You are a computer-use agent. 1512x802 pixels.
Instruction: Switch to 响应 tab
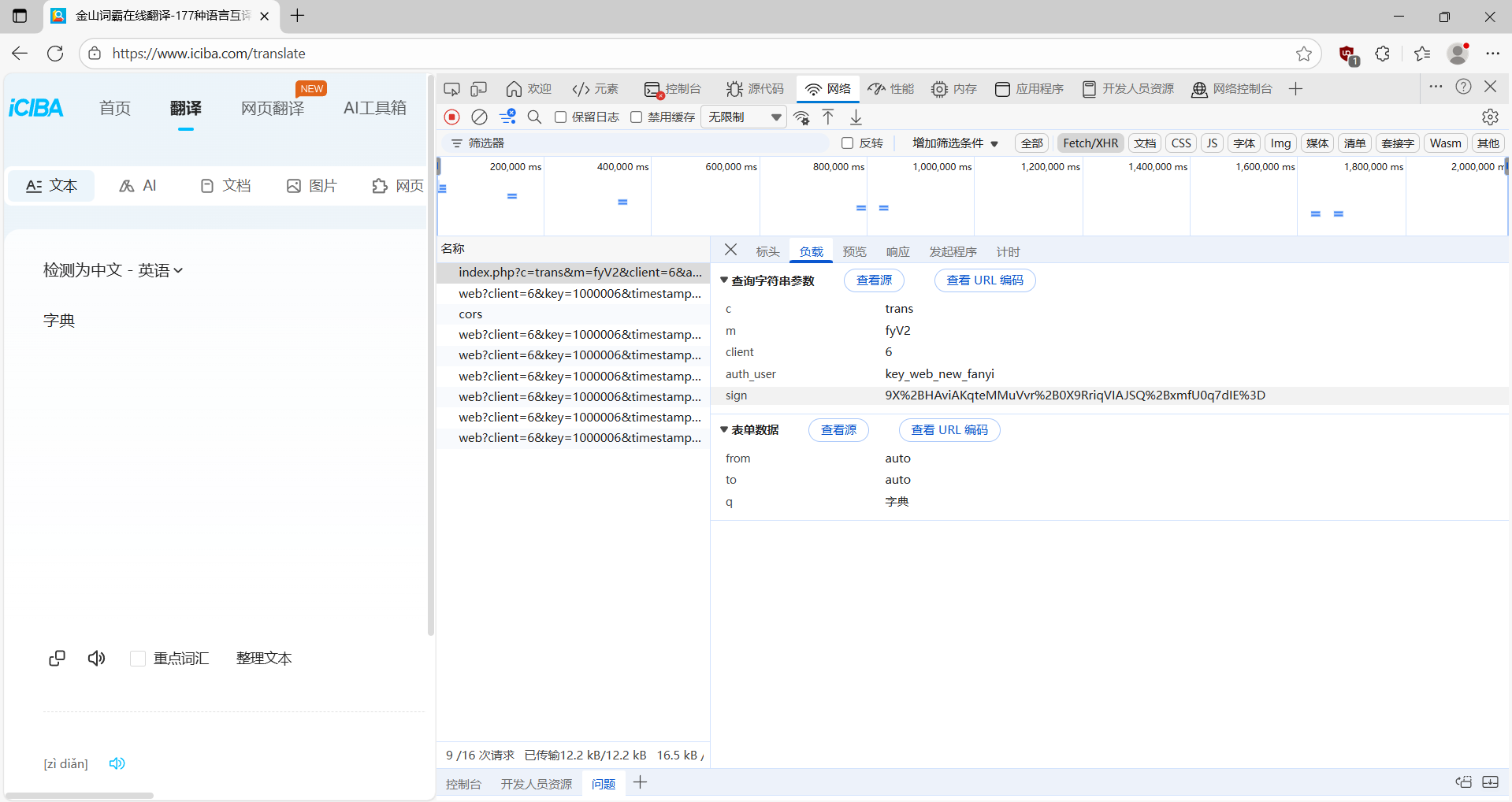897,252
